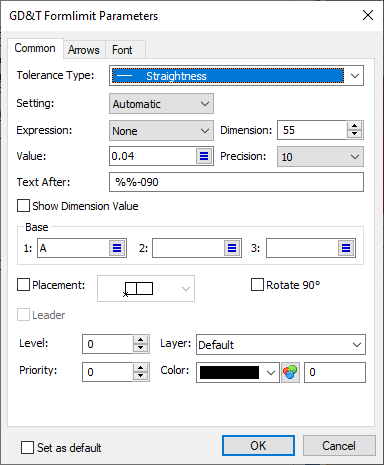This screenshot has height=465, width=384.
Task: Toggle the Leader checkbox
Action: tap(23, 315)
